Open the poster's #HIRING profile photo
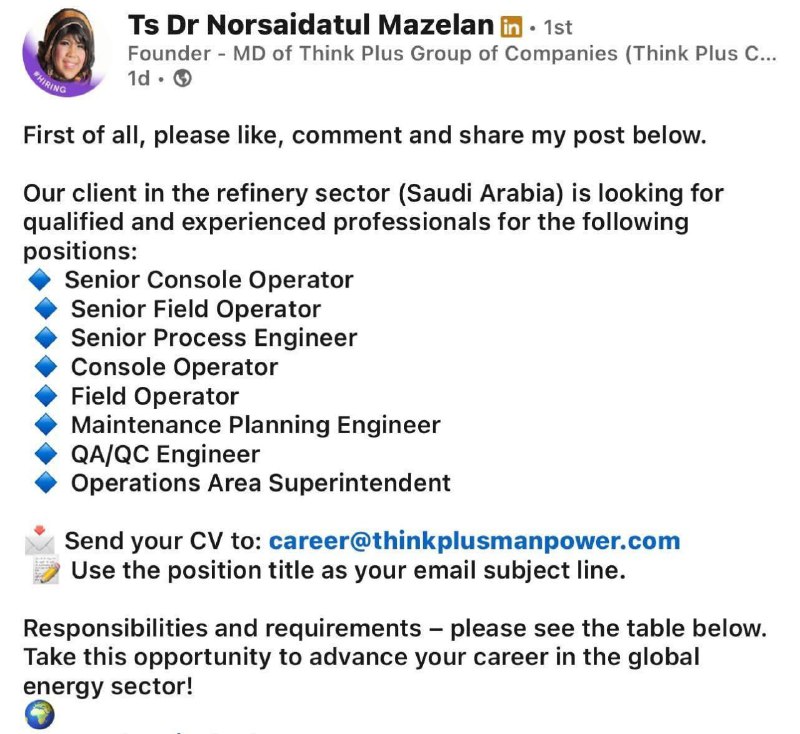This screenshot has height=734, width=800. pos(64,52)
